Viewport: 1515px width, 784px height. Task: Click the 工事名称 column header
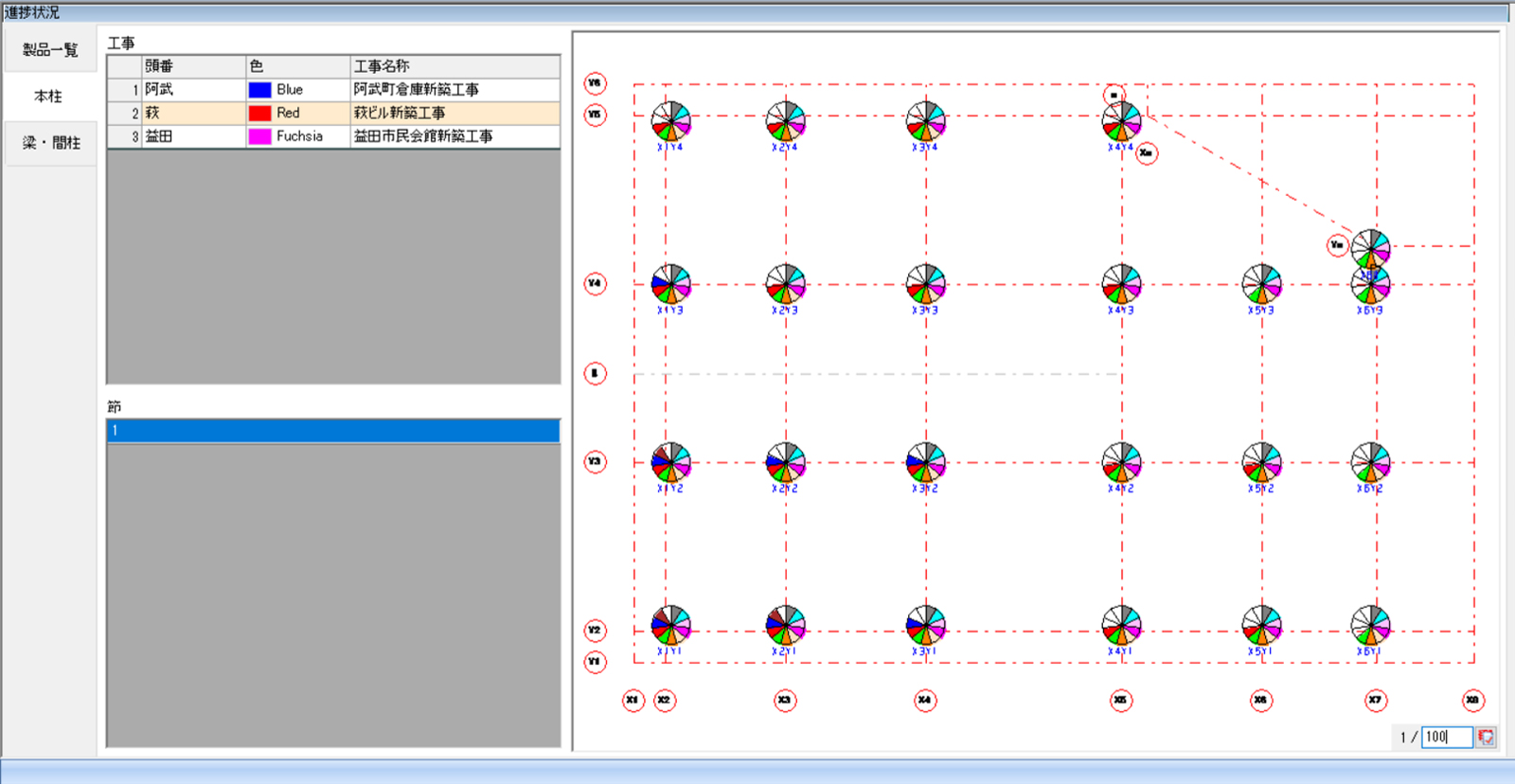pyautogui.click(x=454, y=66)
